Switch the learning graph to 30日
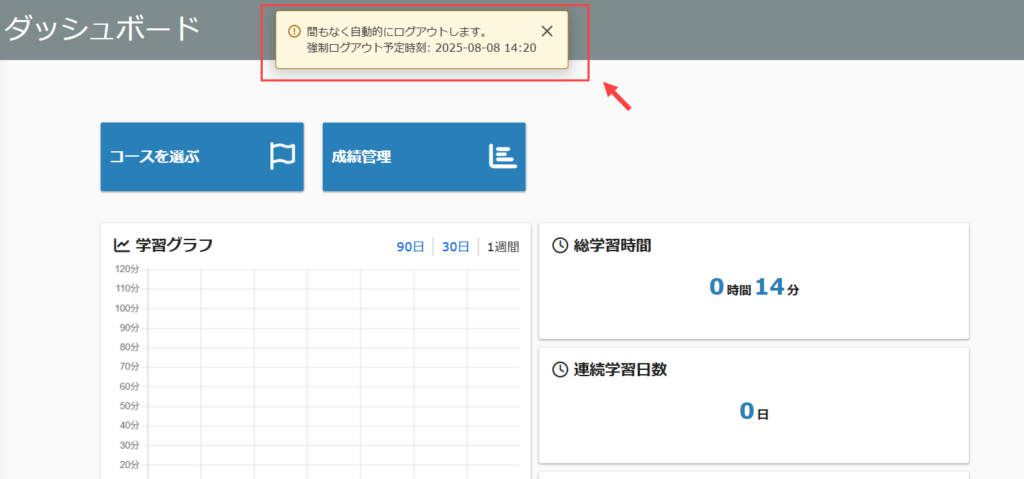This screenshot has width=1024, height=479. point(456,247)
